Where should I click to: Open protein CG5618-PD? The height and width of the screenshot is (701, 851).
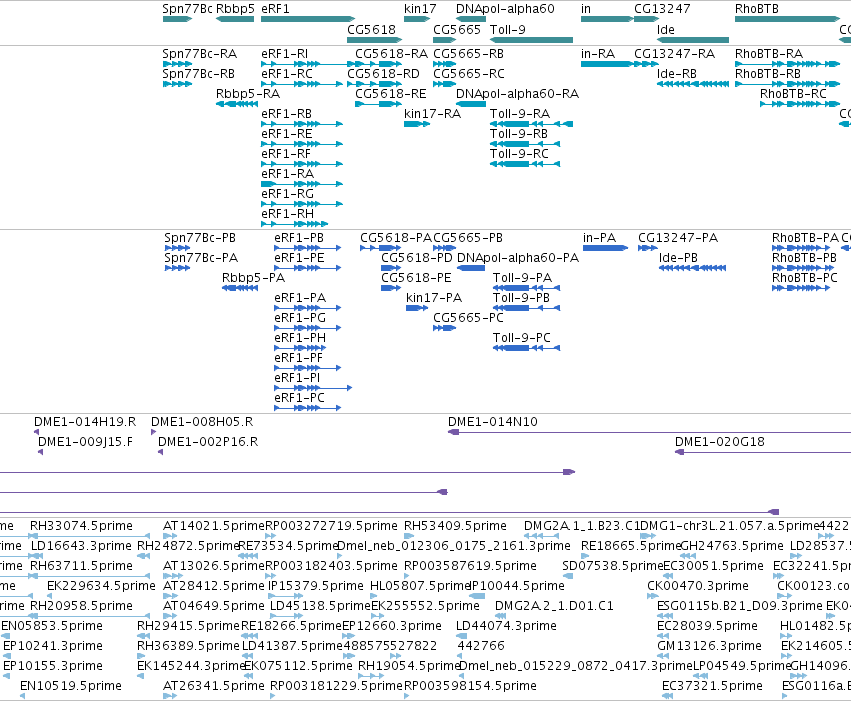417,258
